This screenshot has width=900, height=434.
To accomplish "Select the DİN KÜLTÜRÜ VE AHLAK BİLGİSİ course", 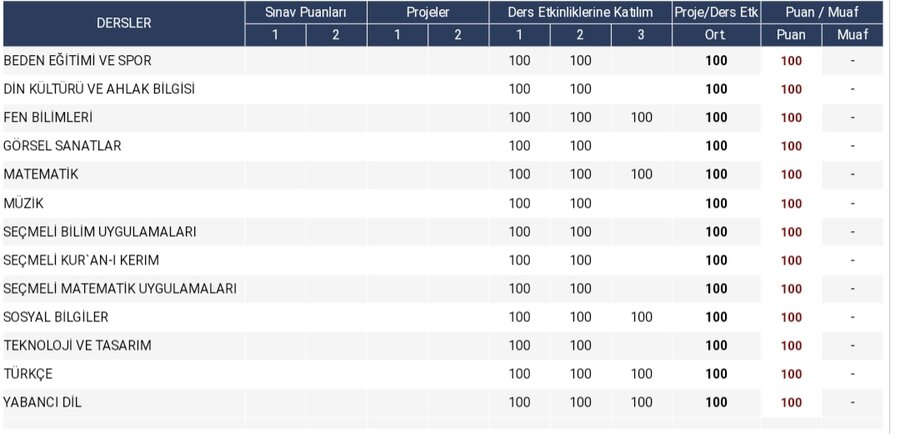I will click(99, 89).
